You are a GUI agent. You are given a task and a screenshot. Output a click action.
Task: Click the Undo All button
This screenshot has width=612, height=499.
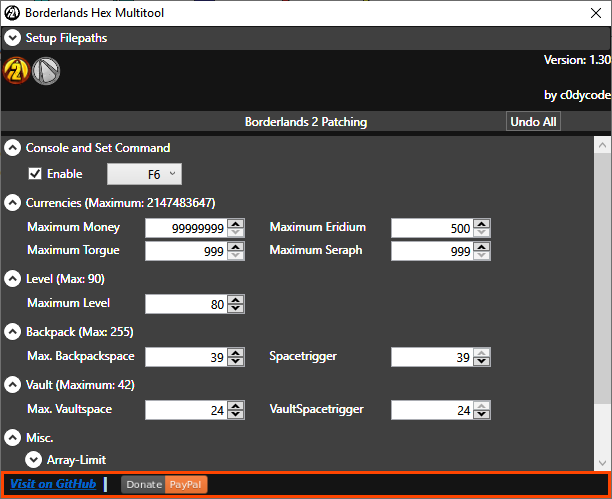pyautogui.click(x=533, y=121)
